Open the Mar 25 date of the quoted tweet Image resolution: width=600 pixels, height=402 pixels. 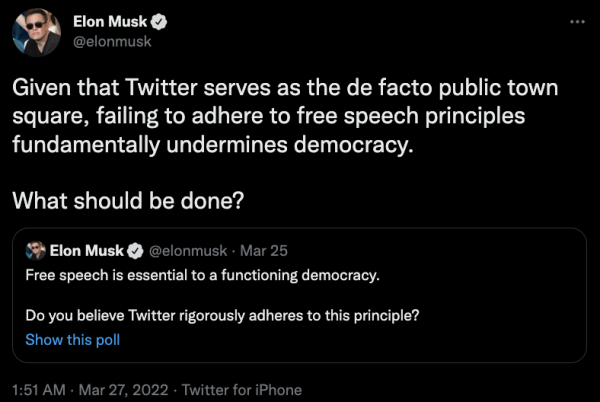tap(264, 251)
